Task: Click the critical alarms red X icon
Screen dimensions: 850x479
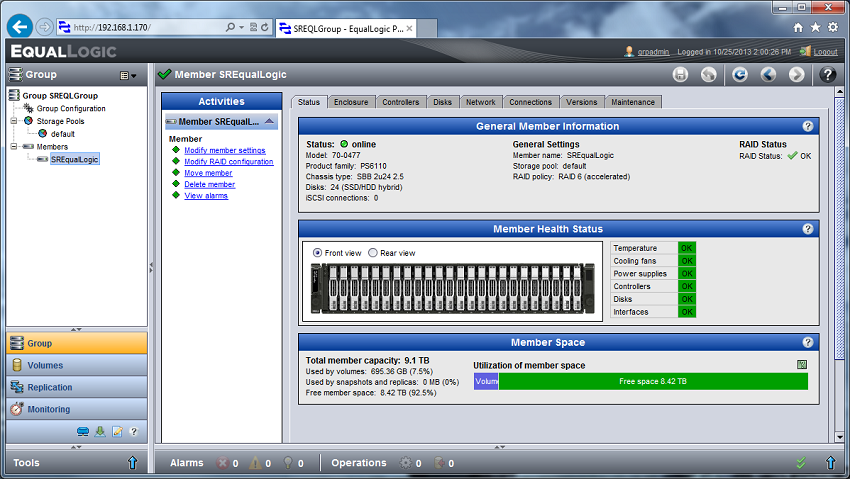Action: coord(222,463)
